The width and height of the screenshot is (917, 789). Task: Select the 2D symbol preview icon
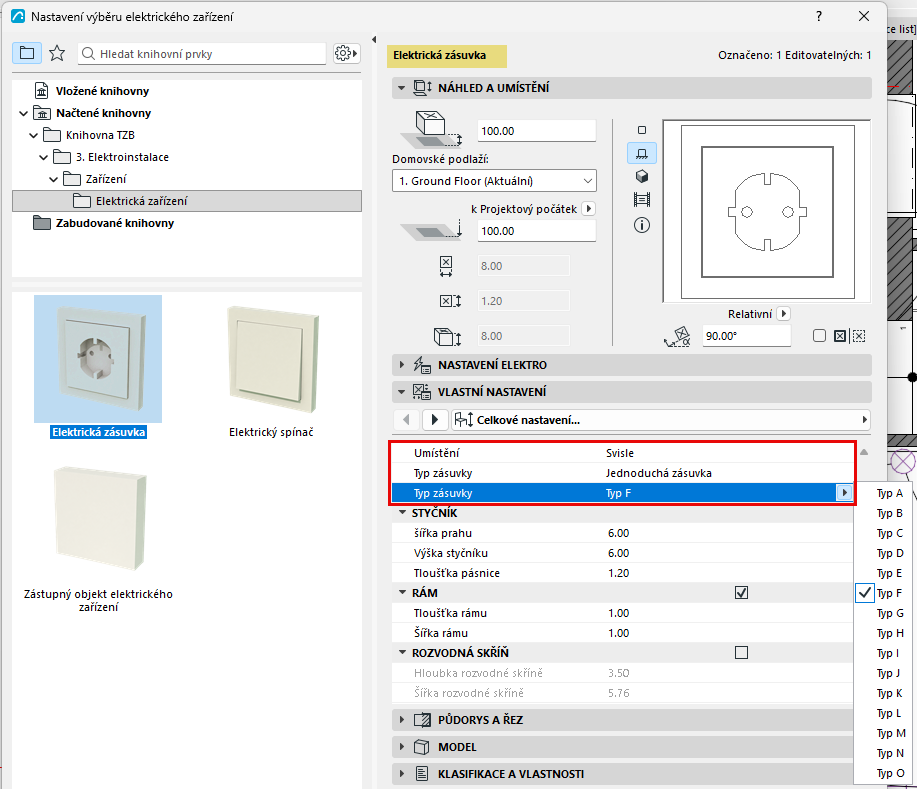[x=642, y=130]
